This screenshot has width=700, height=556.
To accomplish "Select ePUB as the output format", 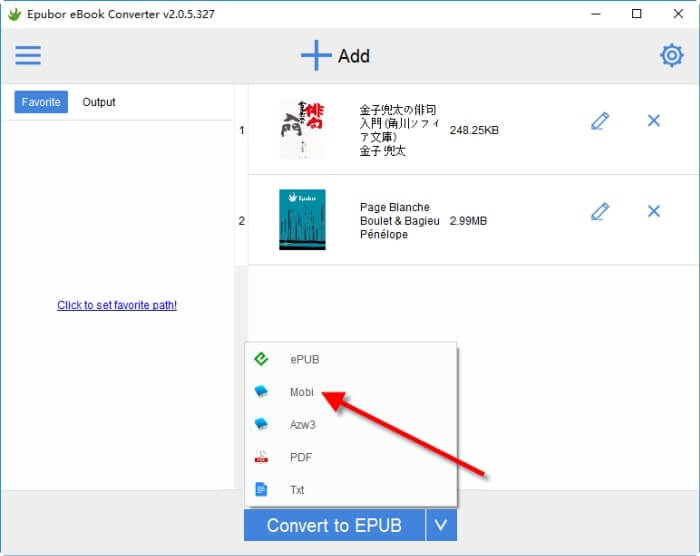I will click(351, 359).
